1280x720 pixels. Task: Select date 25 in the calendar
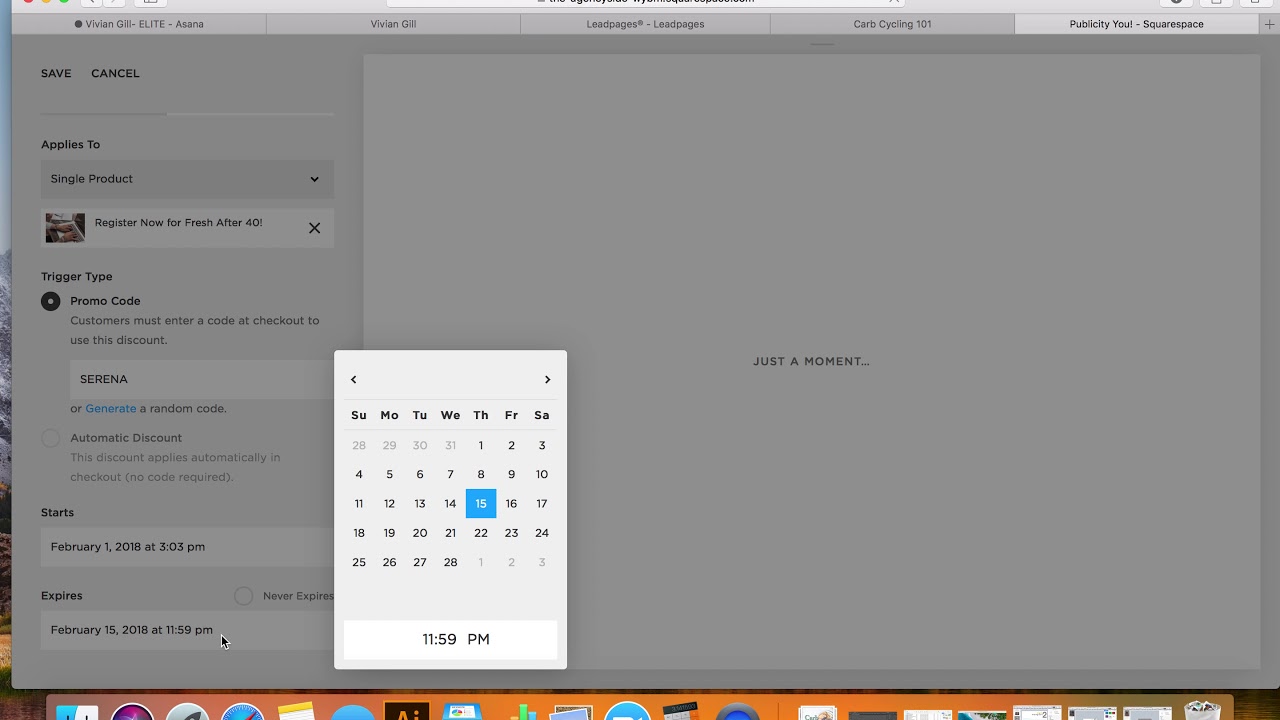359,562
